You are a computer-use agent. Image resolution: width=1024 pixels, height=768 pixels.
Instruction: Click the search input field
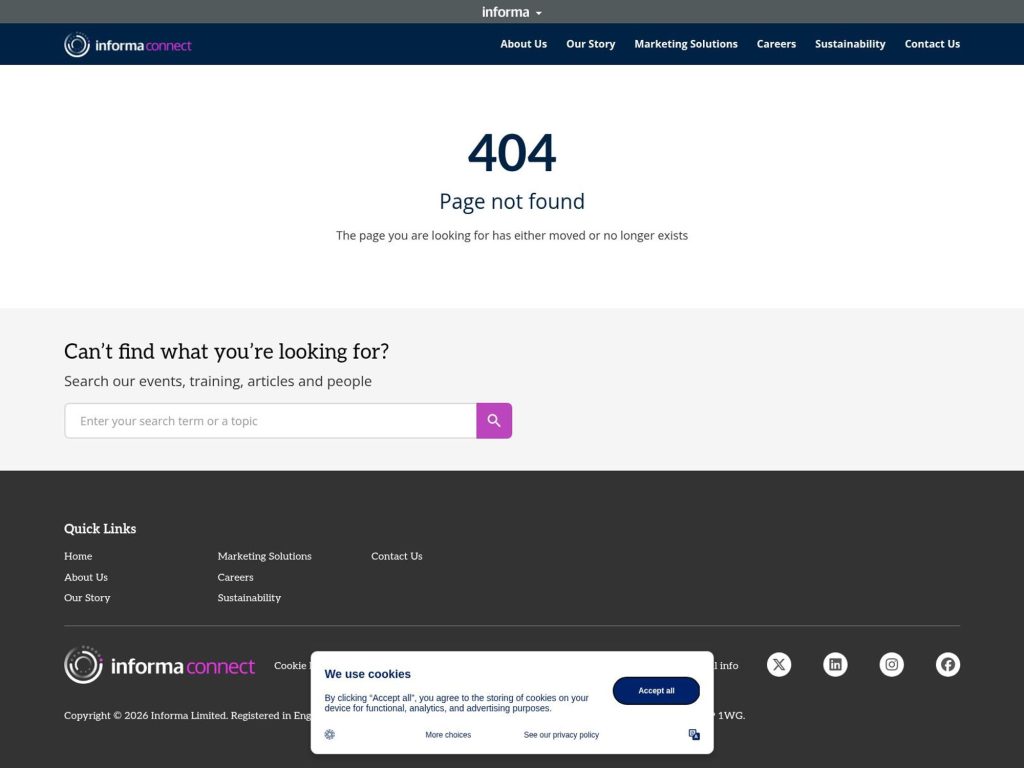(x=270, y=420)
